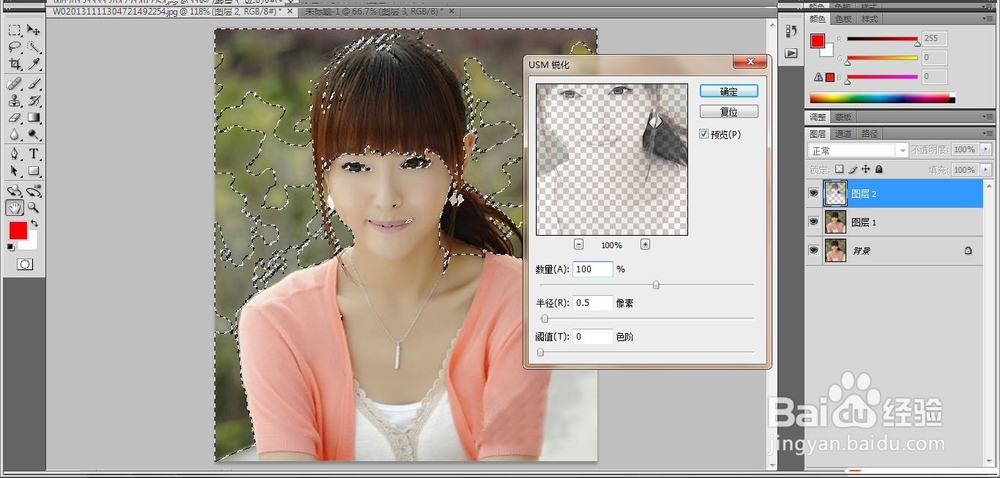Select the Clone Stamp tool
This screenshot has height=478, width=1000.
pos(15,101)
